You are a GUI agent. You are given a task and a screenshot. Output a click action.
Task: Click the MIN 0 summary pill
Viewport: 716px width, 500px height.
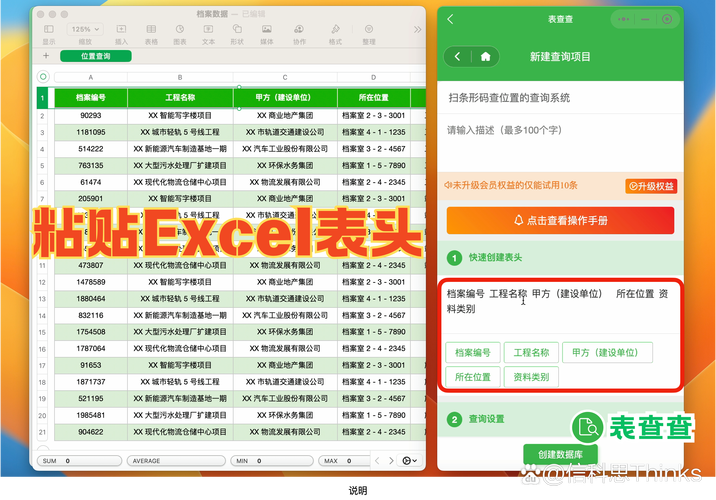[272, 461]
